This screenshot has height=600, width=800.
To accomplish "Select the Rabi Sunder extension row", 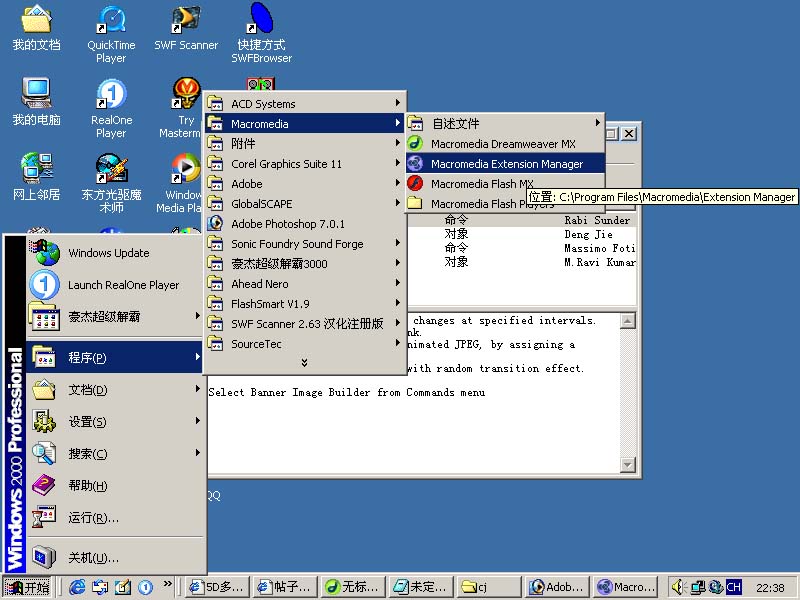I will (522, 220).
